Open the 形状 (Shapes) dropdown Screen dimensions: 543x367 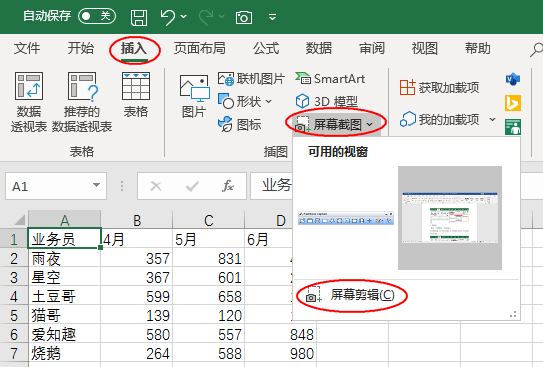coord(245,101)
